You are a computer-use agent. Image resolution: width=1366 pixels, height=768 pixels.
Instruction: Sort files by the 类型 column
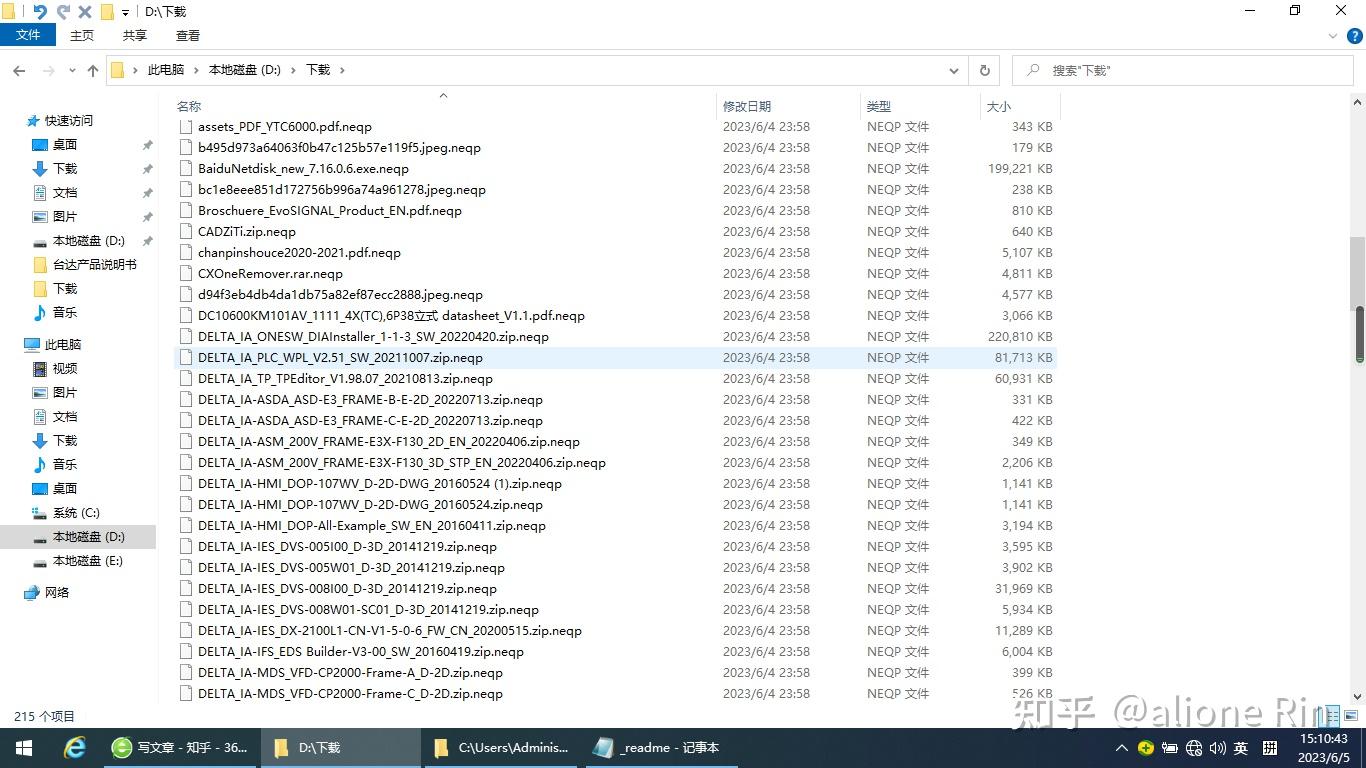(879, 106)
